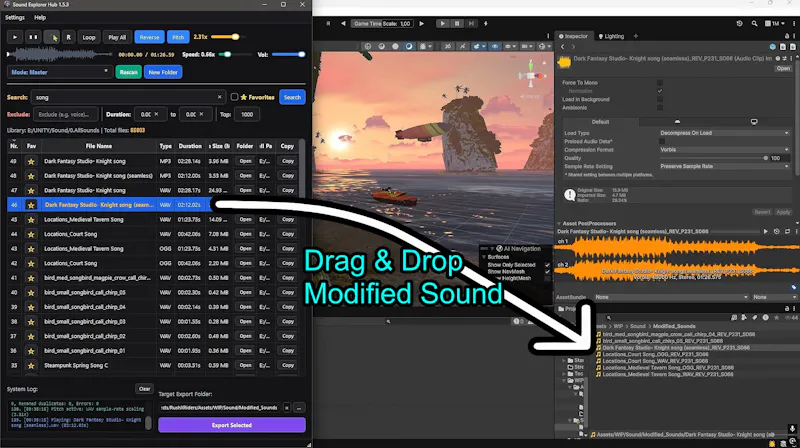Open the Settings menu

[x=15, y=17]
